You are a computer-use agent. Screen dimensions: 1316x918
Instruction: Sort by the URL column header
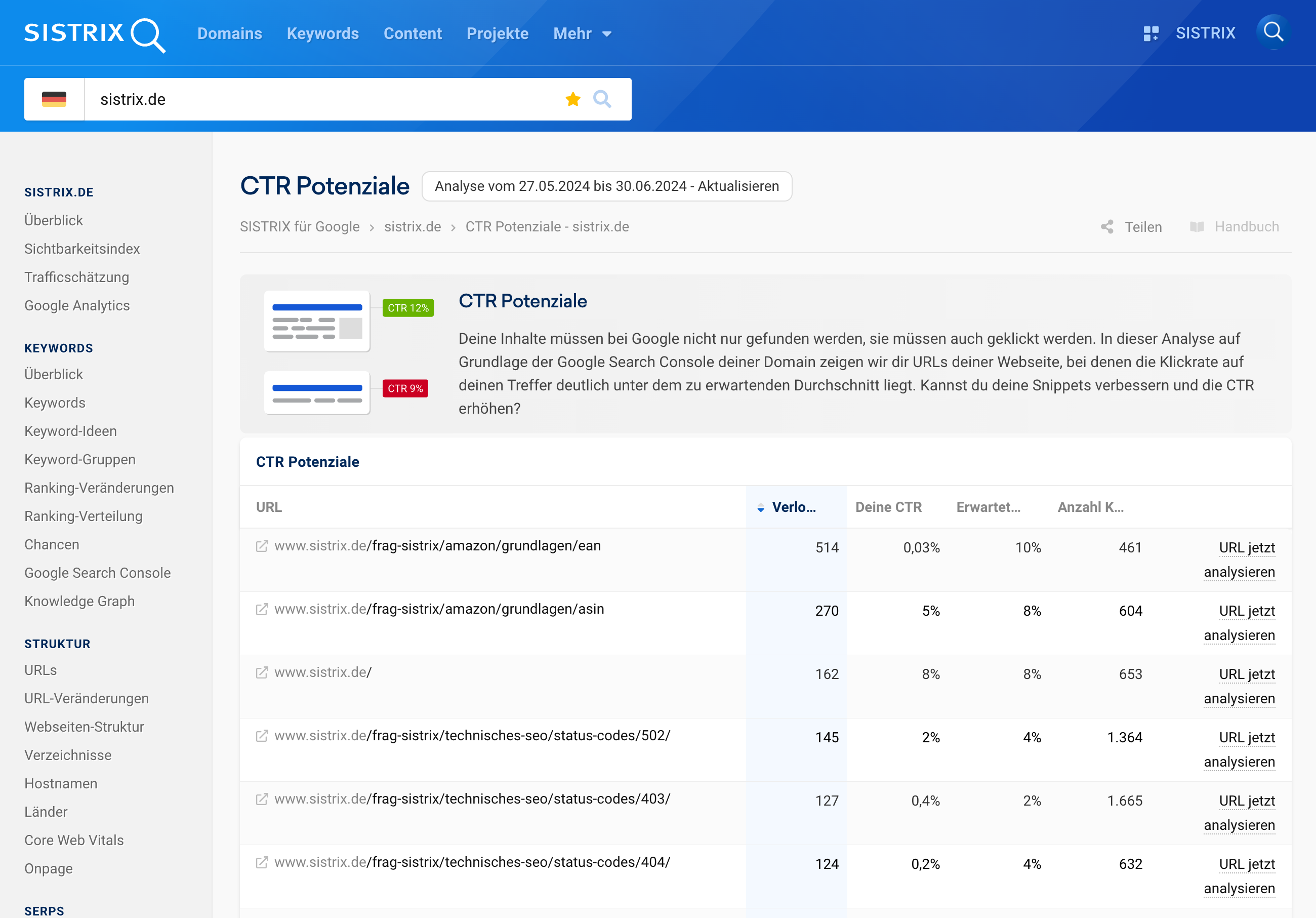pos(269,507)
